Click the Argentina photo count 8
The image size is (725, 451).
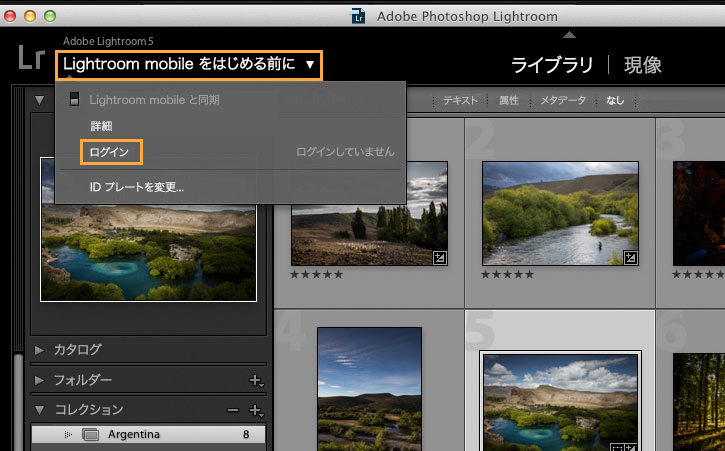246,434
